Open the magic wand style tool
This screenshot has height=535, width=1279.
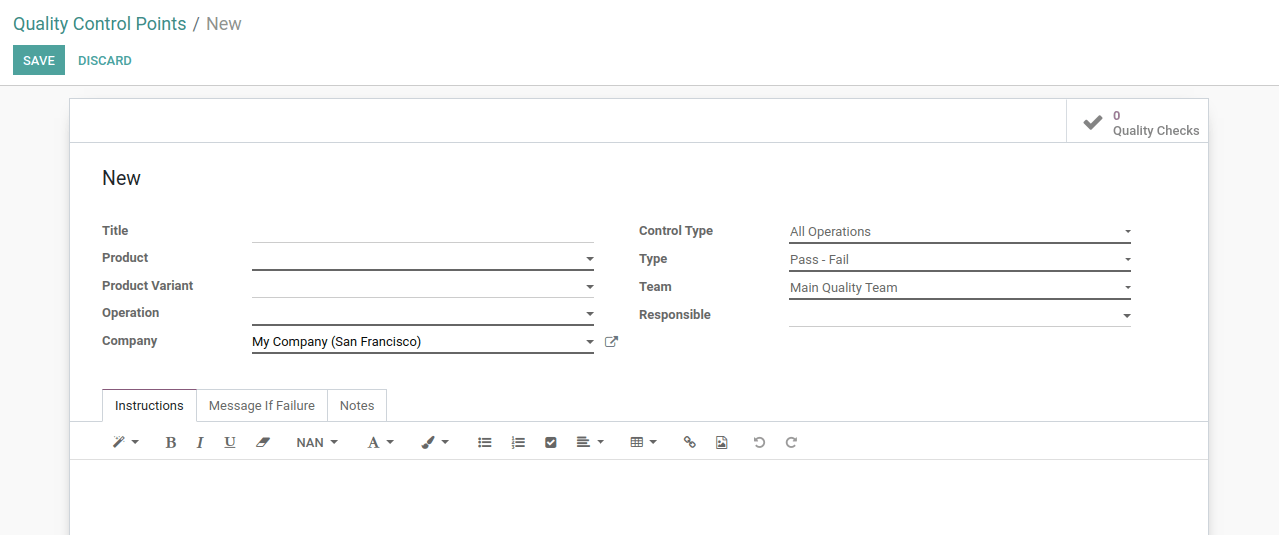point(125,442)
